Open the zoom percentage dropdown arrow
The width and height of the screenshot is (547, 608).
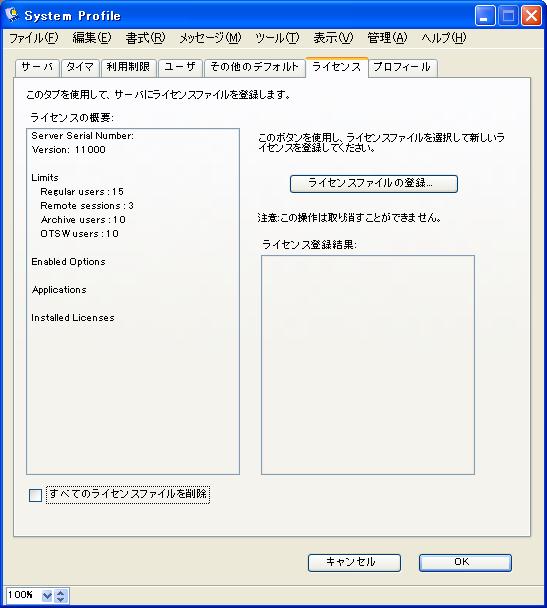[x=47, y=595]
